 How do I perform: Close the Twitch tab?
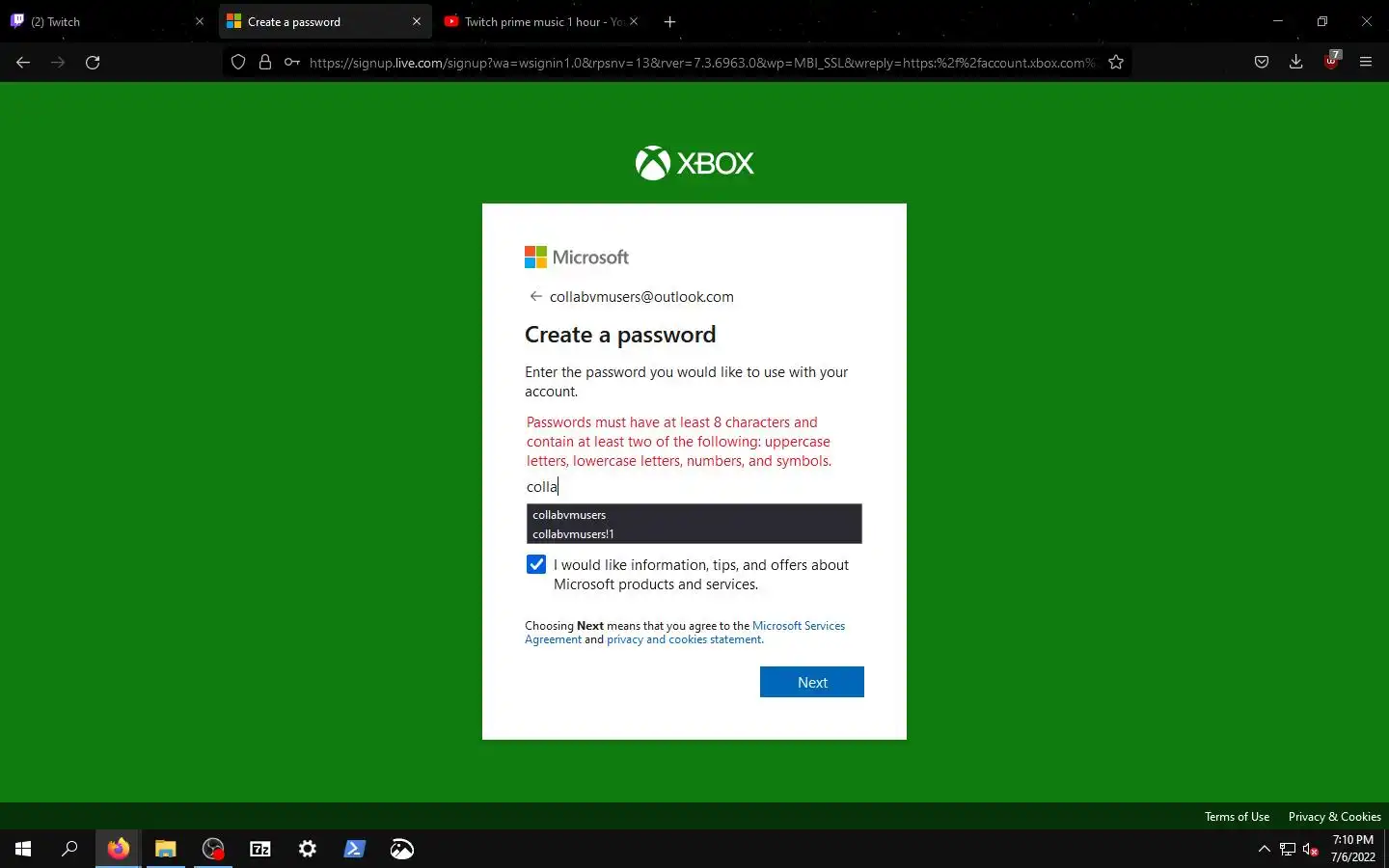pos(200,21)
